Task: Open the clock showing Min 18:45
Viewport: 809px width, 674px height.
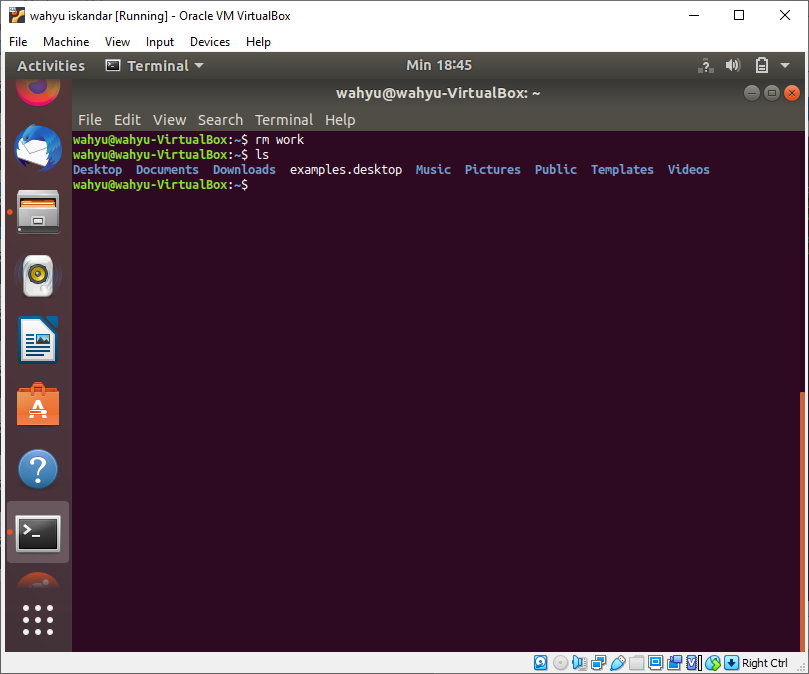Action: click(x=439, y=65)
